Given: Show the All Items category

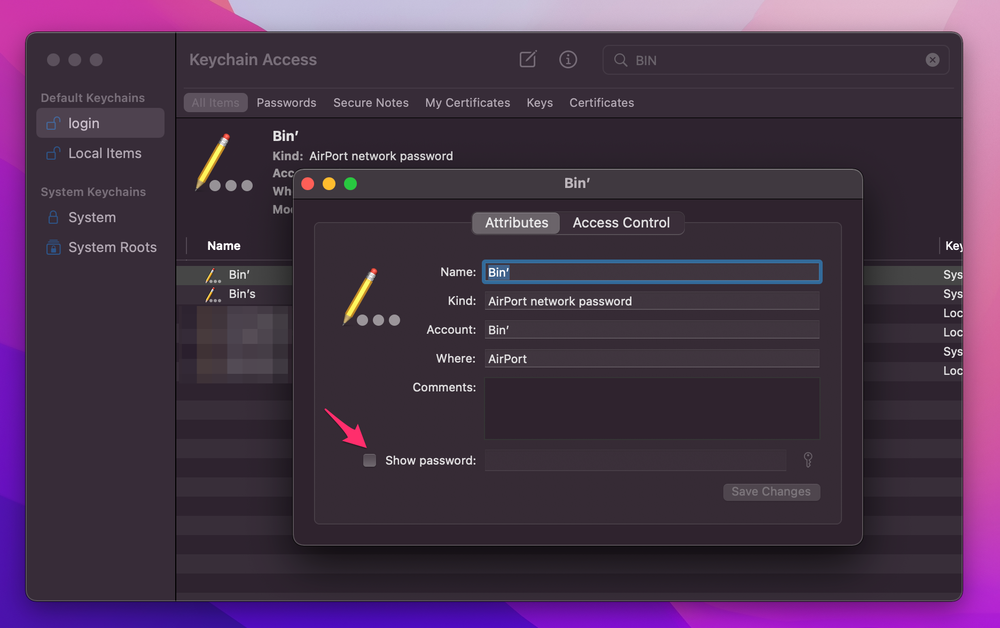Looking at the screenshot, I should [216, 103].
